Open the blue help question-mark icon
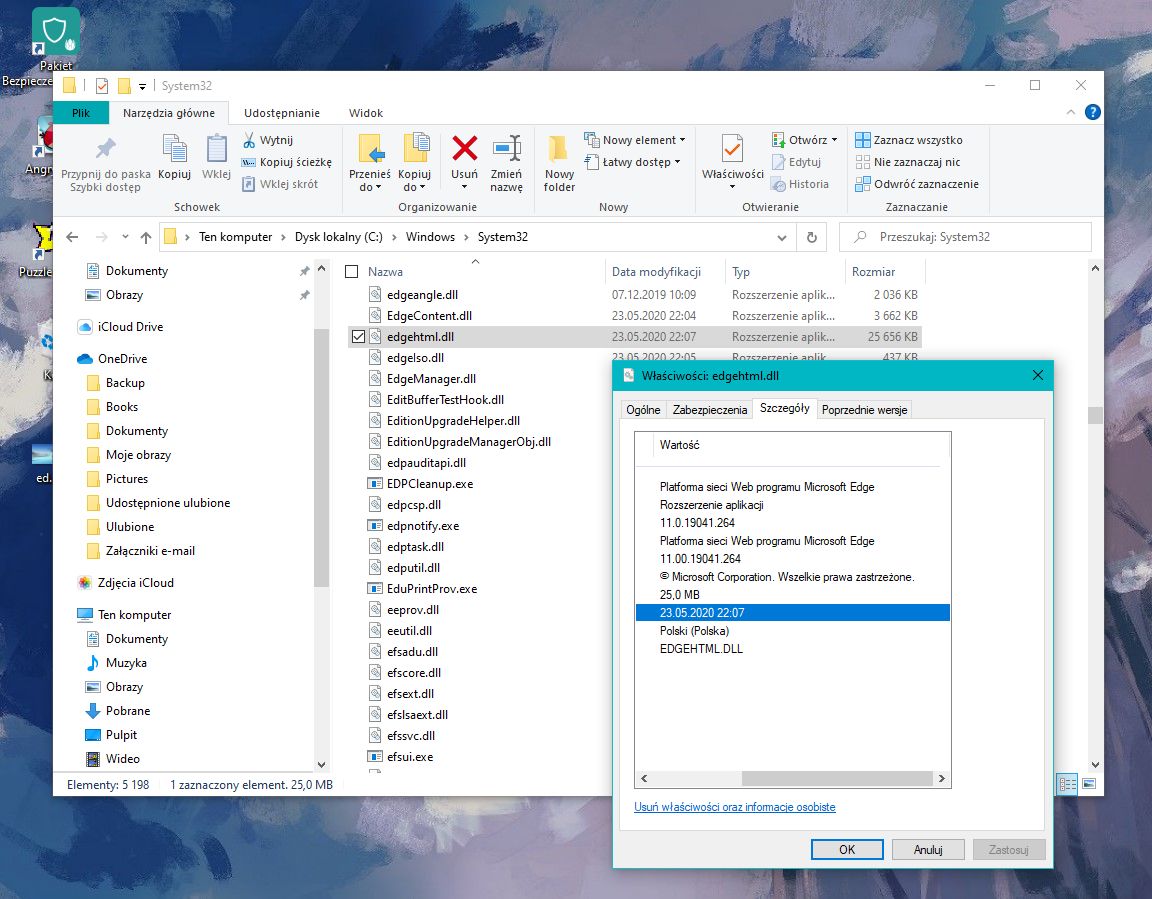 (x=1092, y=112)
